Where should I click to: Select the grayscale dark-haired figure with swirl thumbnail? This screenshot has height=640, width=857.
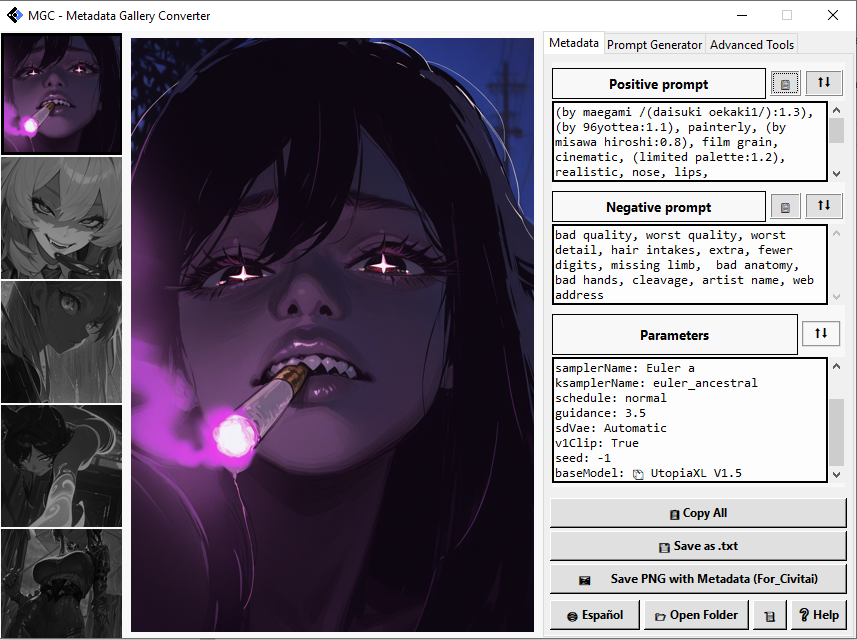coord(61,466)
